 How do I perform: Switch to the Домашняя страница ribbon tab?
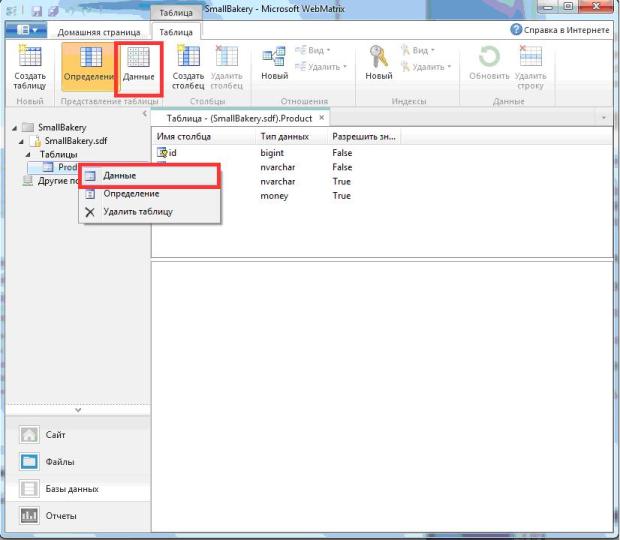pos(99,32)
